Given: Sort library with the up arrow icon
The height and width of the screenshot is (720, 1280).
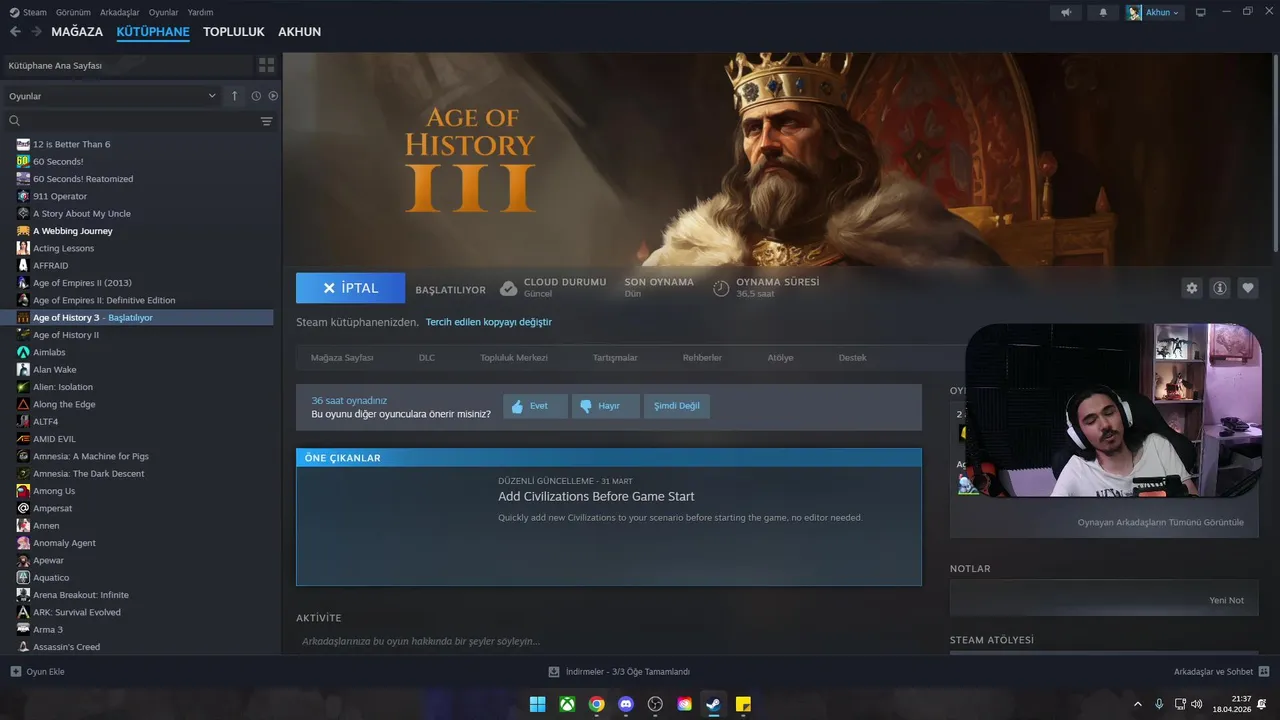Looking at the screenshot, I should point(235,96).
